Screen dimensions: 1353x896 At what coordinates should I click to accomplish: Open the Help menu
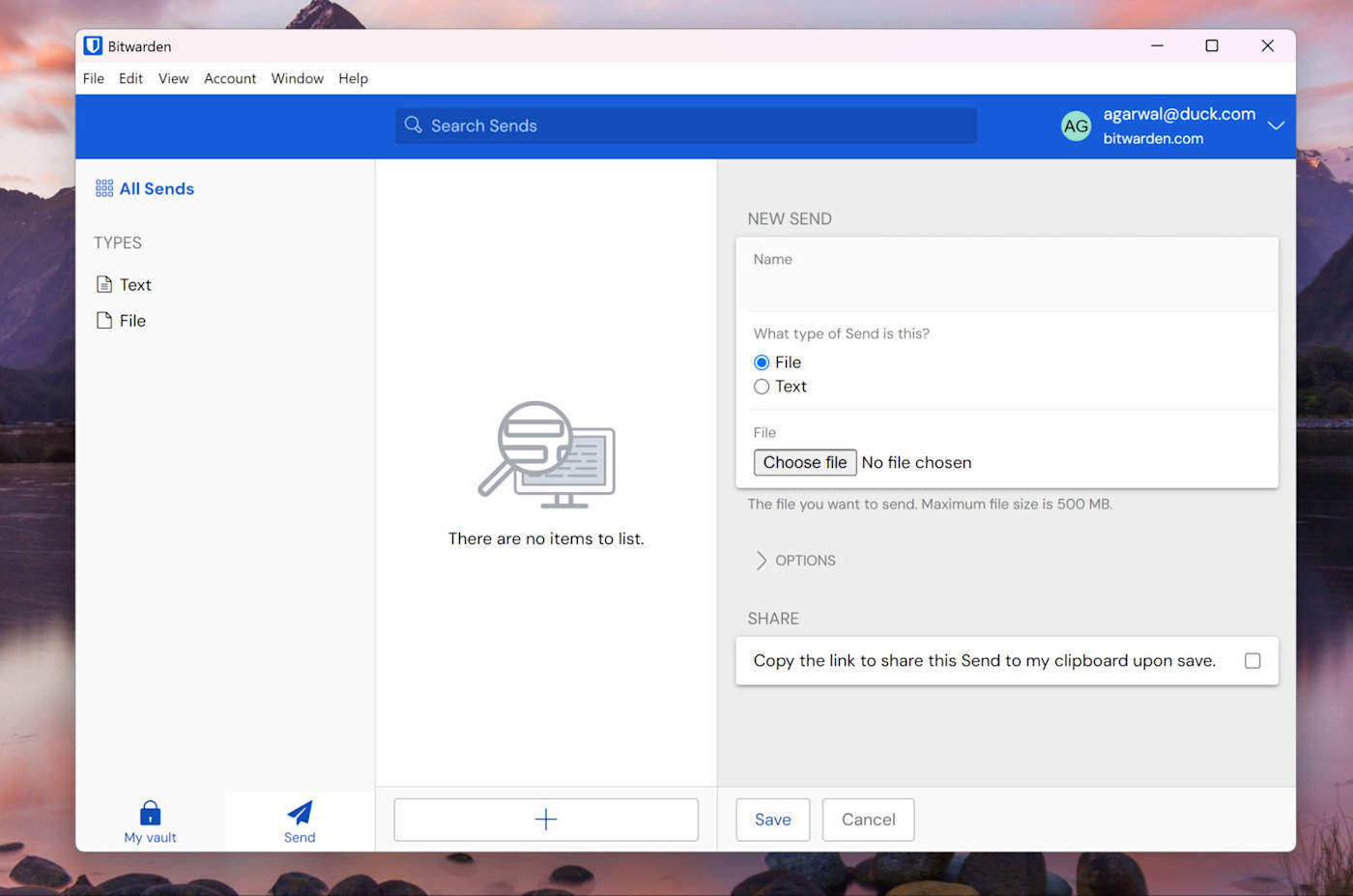point(353,78)
